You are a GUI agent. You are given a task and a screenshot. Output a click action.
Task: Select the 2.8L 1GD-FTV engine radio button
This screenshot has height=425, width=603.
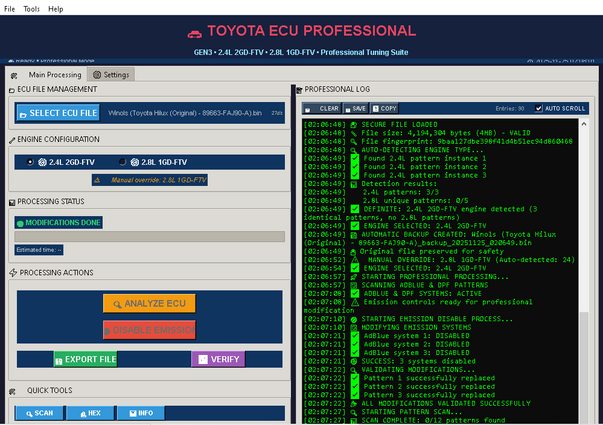point(122,162)
